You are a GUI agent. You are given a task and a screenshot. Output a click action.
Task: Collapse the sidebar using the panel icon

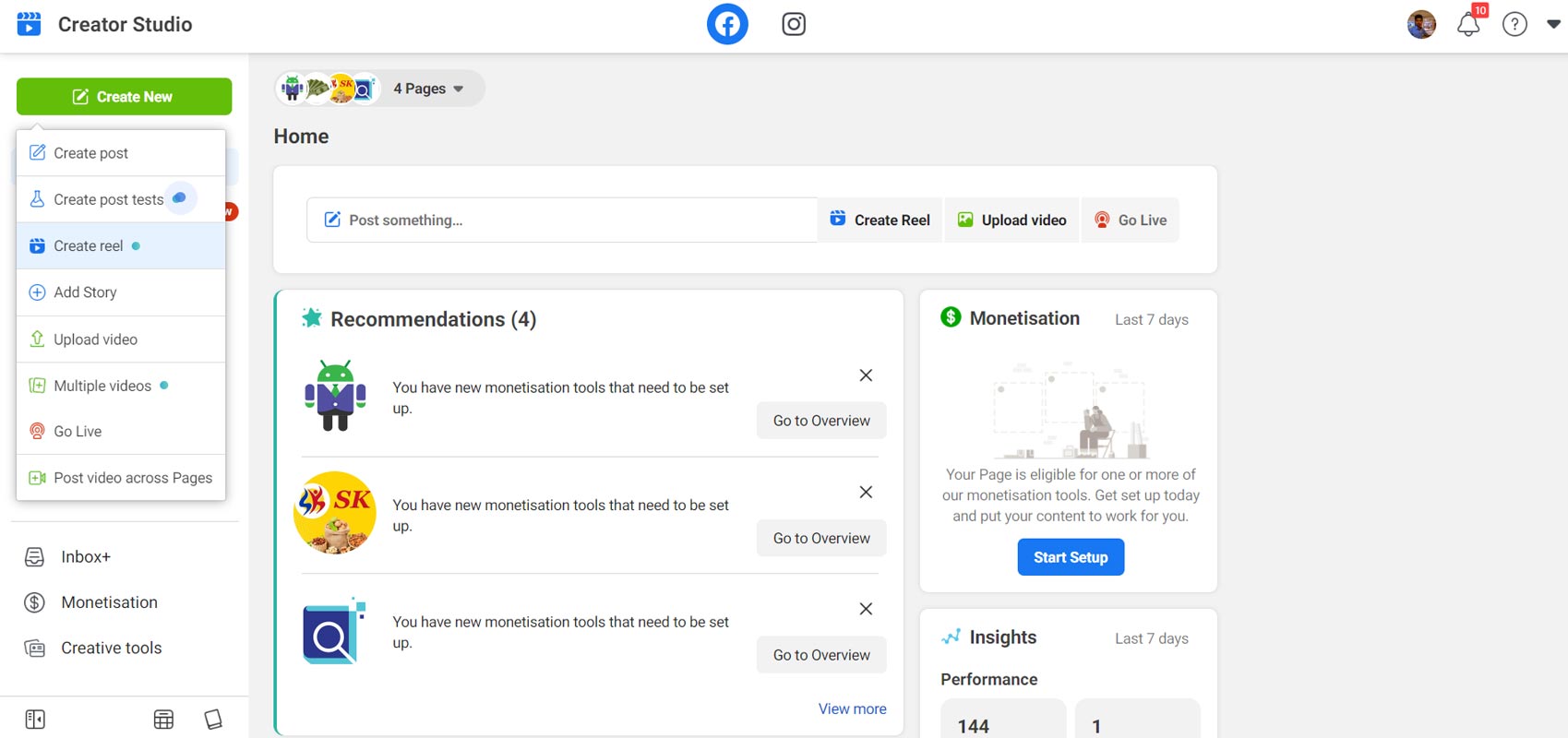(35, 720)
